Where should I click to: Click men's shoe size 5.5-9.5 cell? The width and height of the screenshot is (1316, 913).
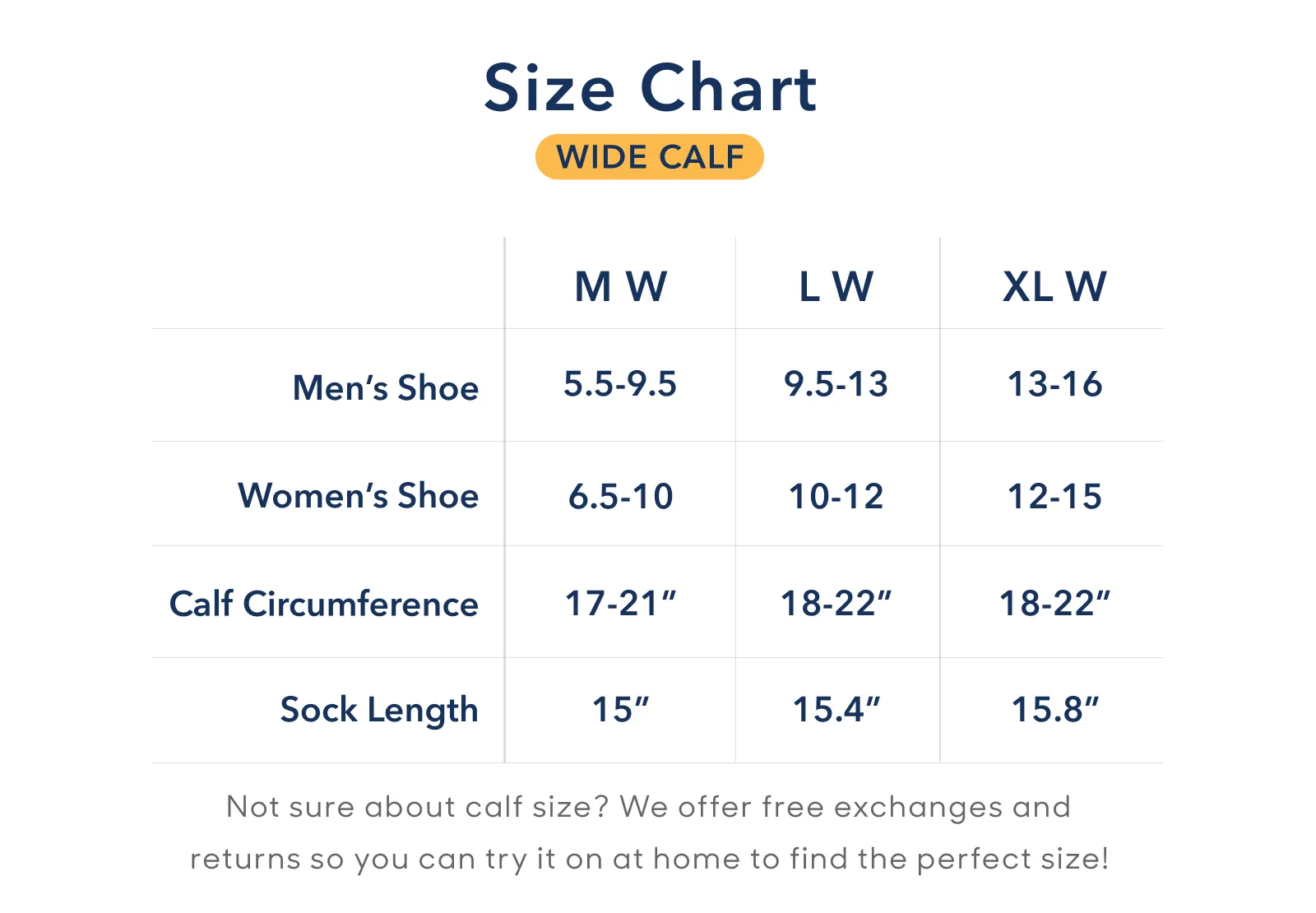coord(620,384)
